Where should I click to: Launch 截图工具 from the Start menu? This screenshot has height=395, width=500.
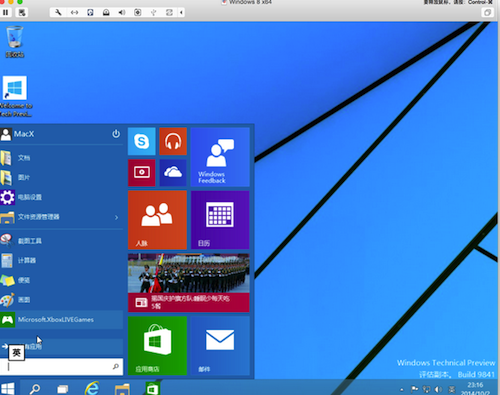(x=61, y=241)
